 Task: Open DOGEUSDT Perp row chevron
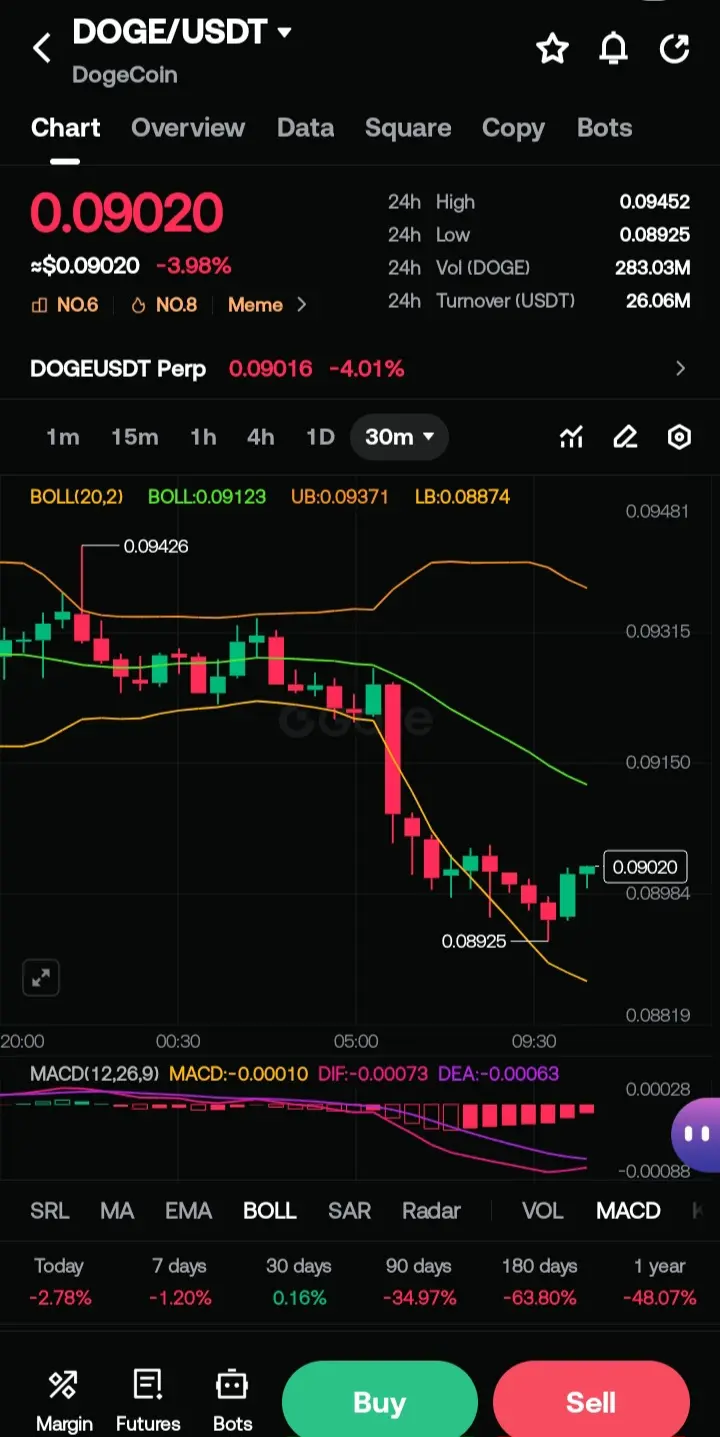(x=681, y=369)
